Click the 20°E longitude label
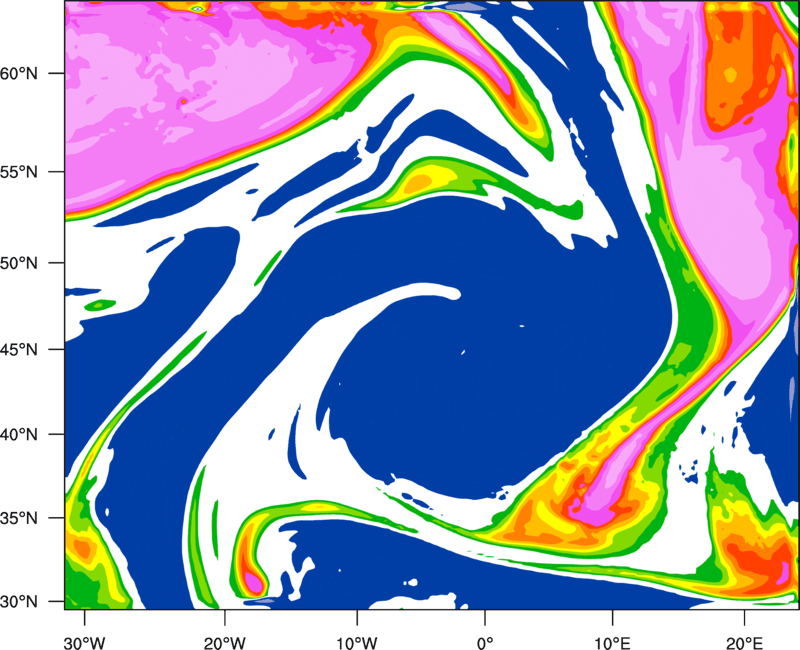The image size is (800, 650). 744,643
